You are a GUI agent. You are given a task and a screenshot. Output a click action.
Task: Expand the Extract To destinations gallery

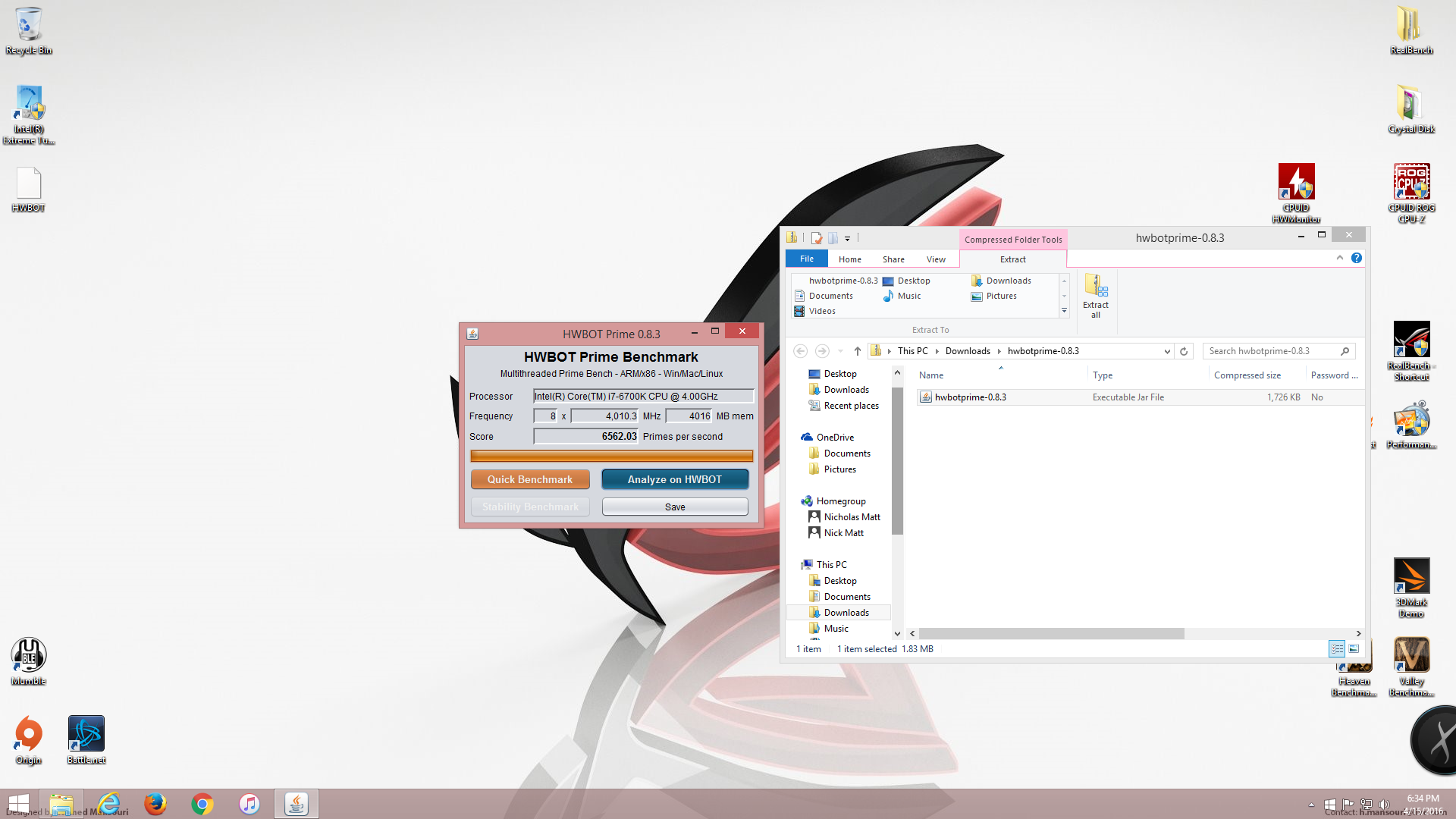coord(1064,311)
